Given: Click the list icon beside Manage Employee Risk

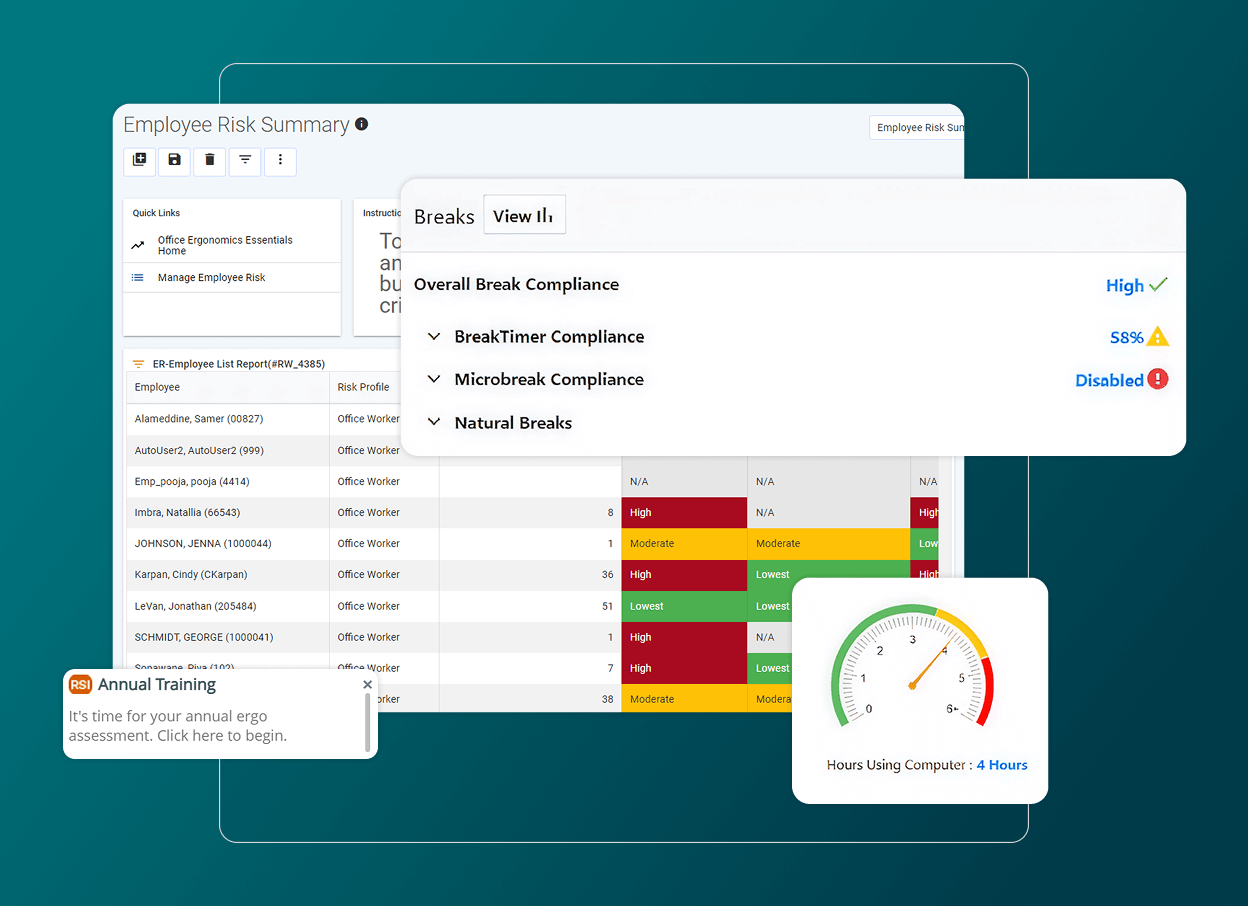Looking at the screenshot, I should tap(141, 277).
